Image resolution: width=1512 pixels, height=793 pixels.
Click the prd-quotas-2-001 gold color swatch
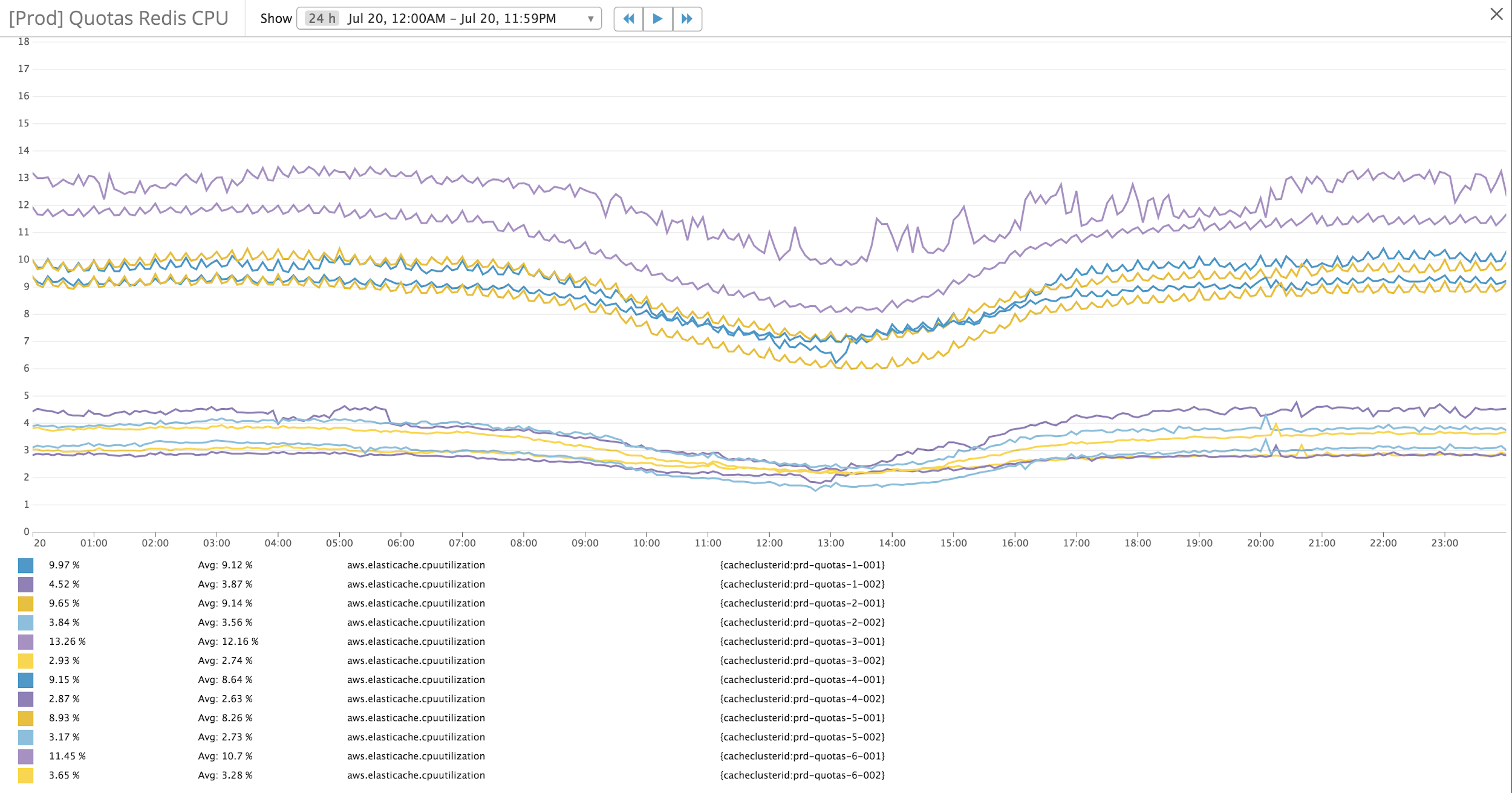tap(25, 603)
